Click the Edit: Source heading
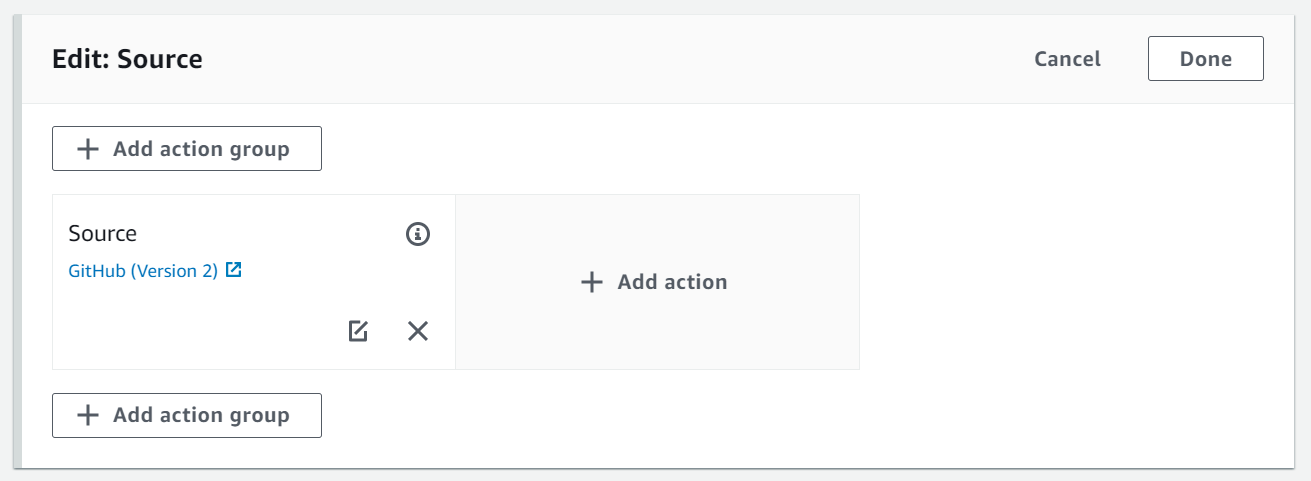 127,59
